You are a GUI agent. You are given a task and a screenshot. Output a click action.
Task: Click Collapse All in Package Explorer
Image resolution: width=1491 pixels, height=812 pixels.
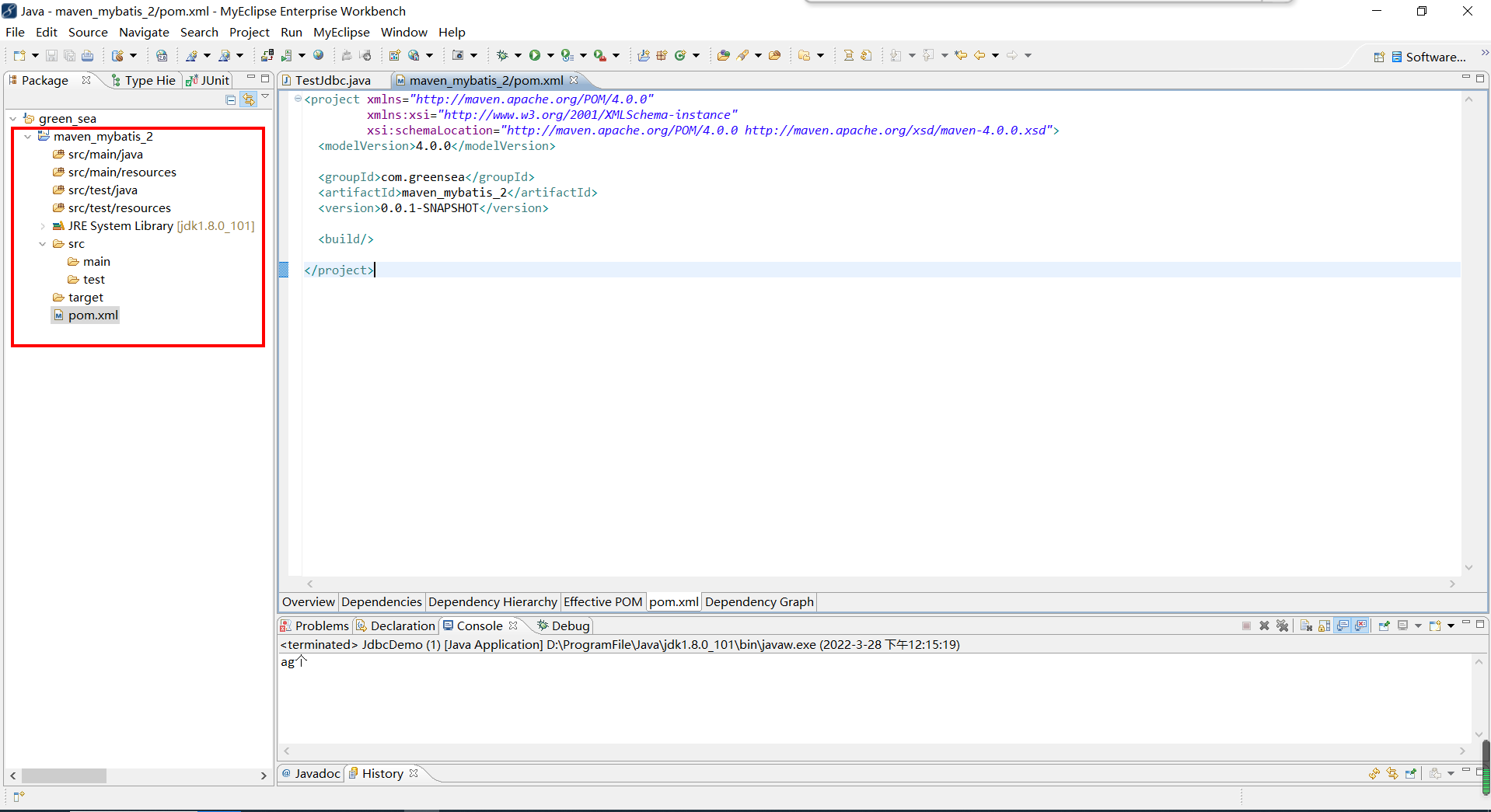[231, 99]
